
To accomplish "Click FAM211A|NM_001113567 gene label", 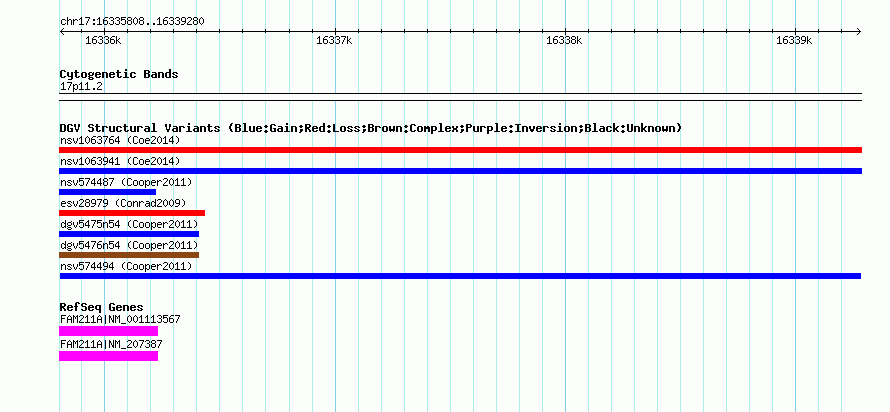I will (120, 319).
